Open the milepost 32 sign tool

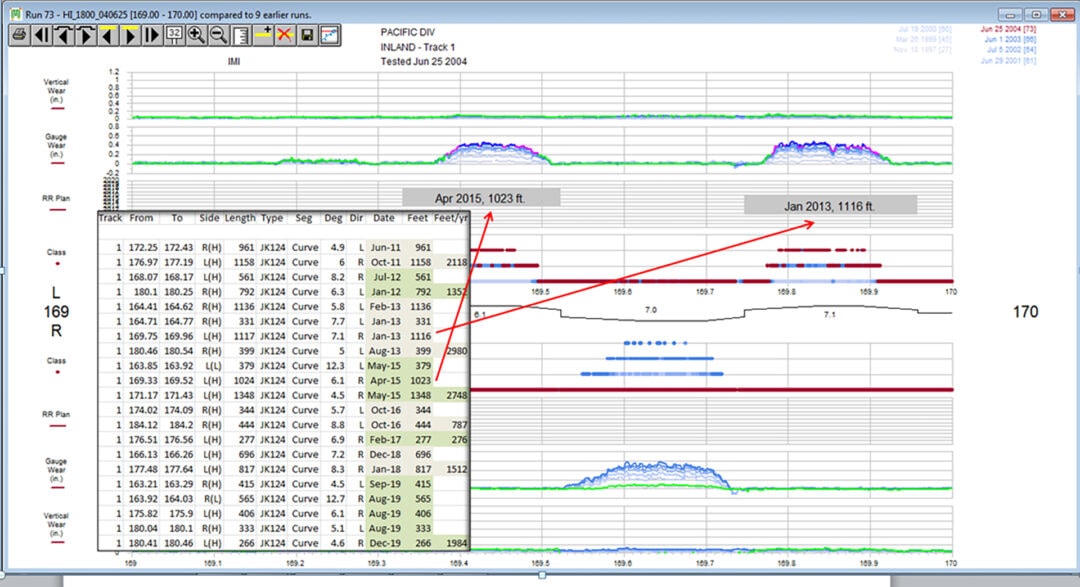(x=174, y=34)
